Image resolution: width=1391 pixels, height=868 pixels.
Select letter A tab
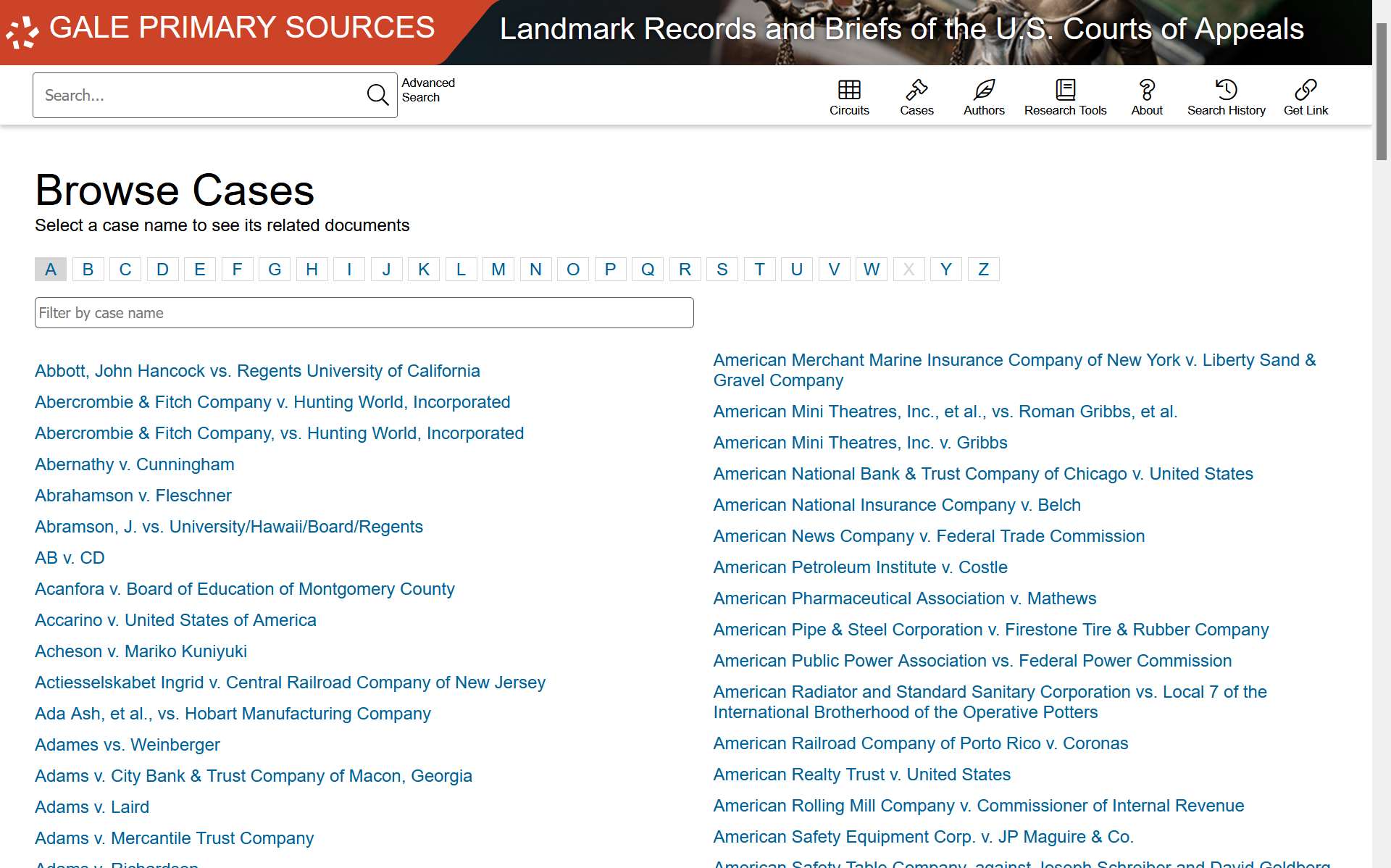(51, 270)
